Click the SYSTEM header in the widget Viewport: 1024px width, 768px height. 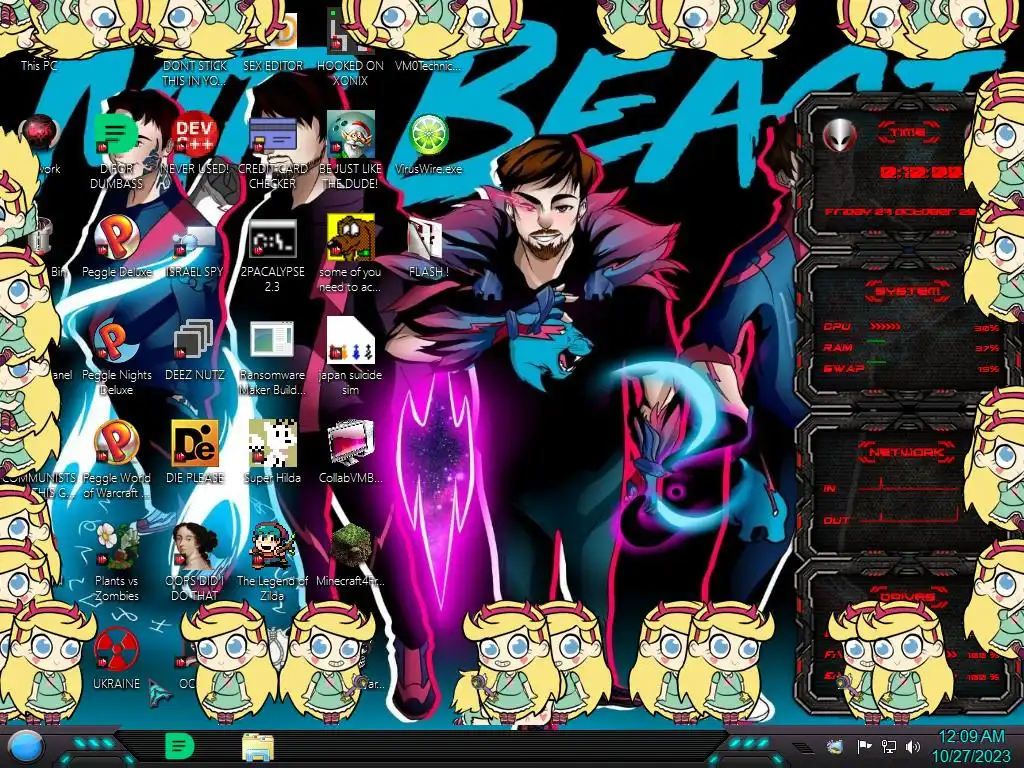908,291
